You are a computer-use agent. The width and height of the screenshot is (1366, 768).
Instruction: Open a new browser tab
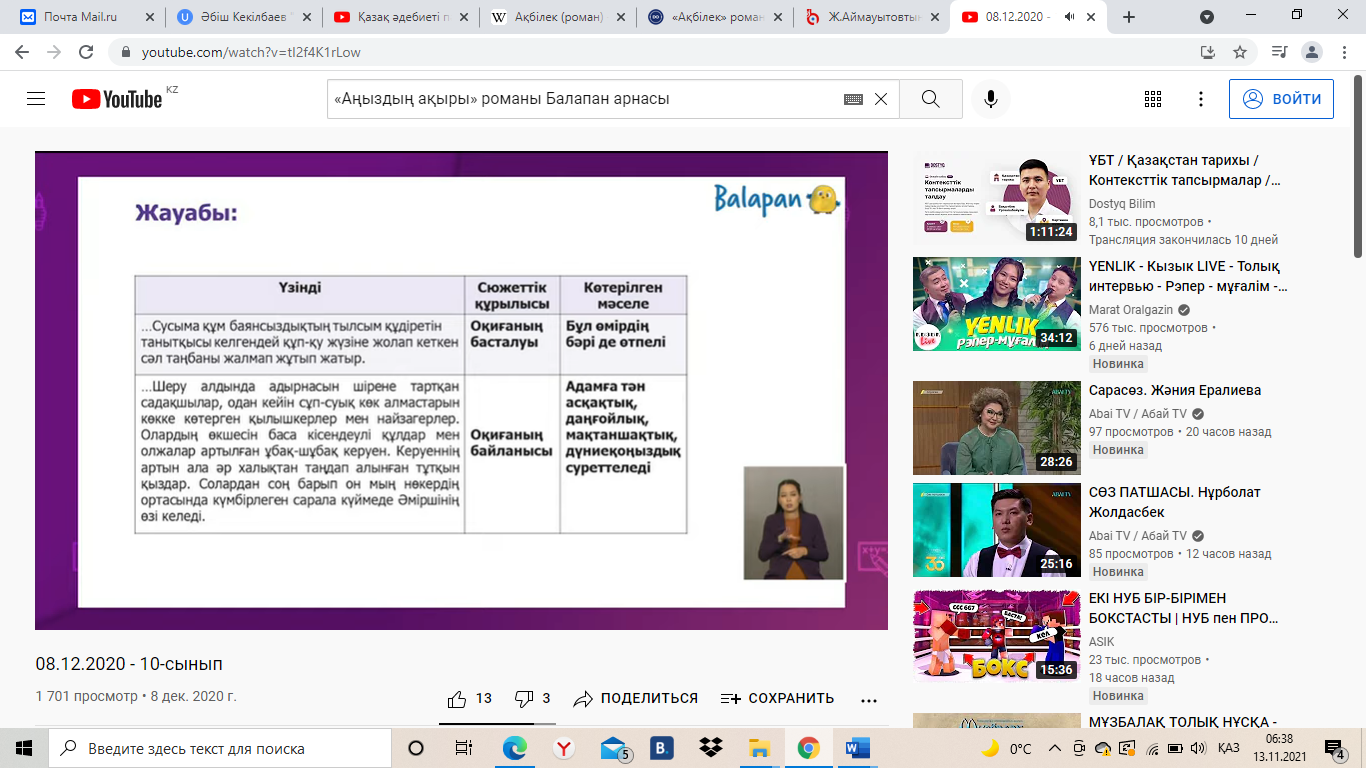pyautogui.click(x=1129, y=17)
